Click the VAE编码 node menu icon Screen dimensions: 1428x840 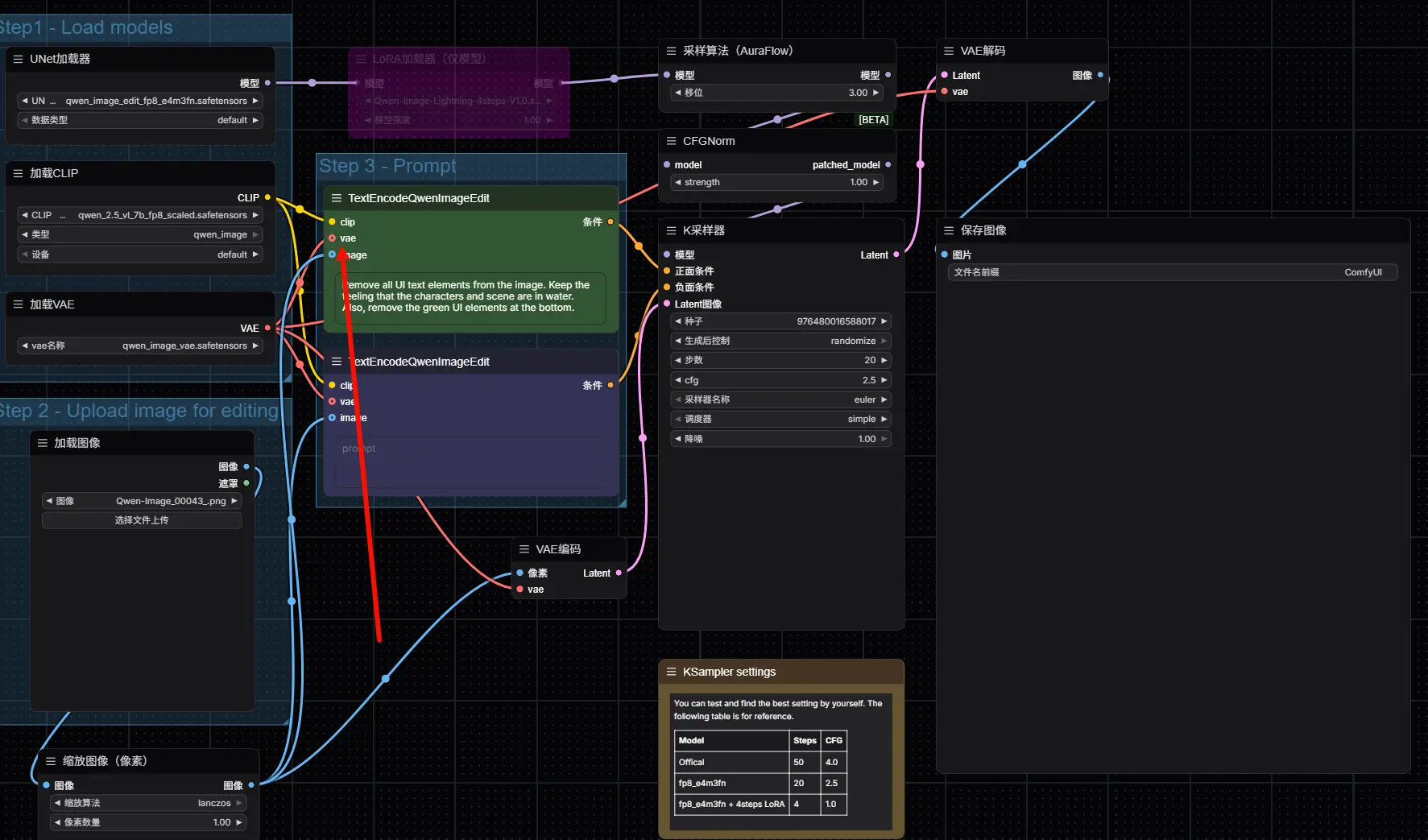(524, 549)
